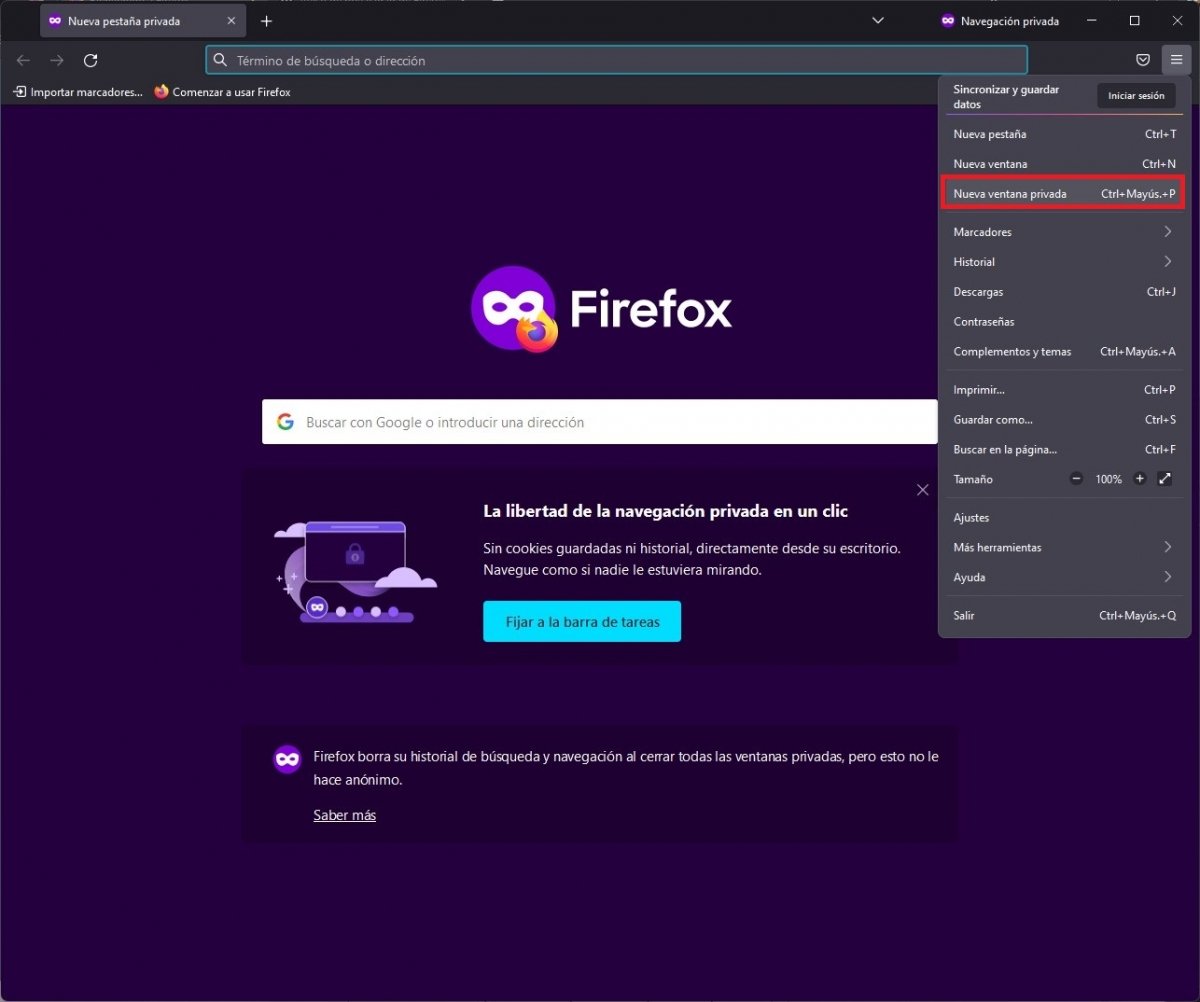
Task: Select Nueva ventana menu item
Action: click(1064, 164)
